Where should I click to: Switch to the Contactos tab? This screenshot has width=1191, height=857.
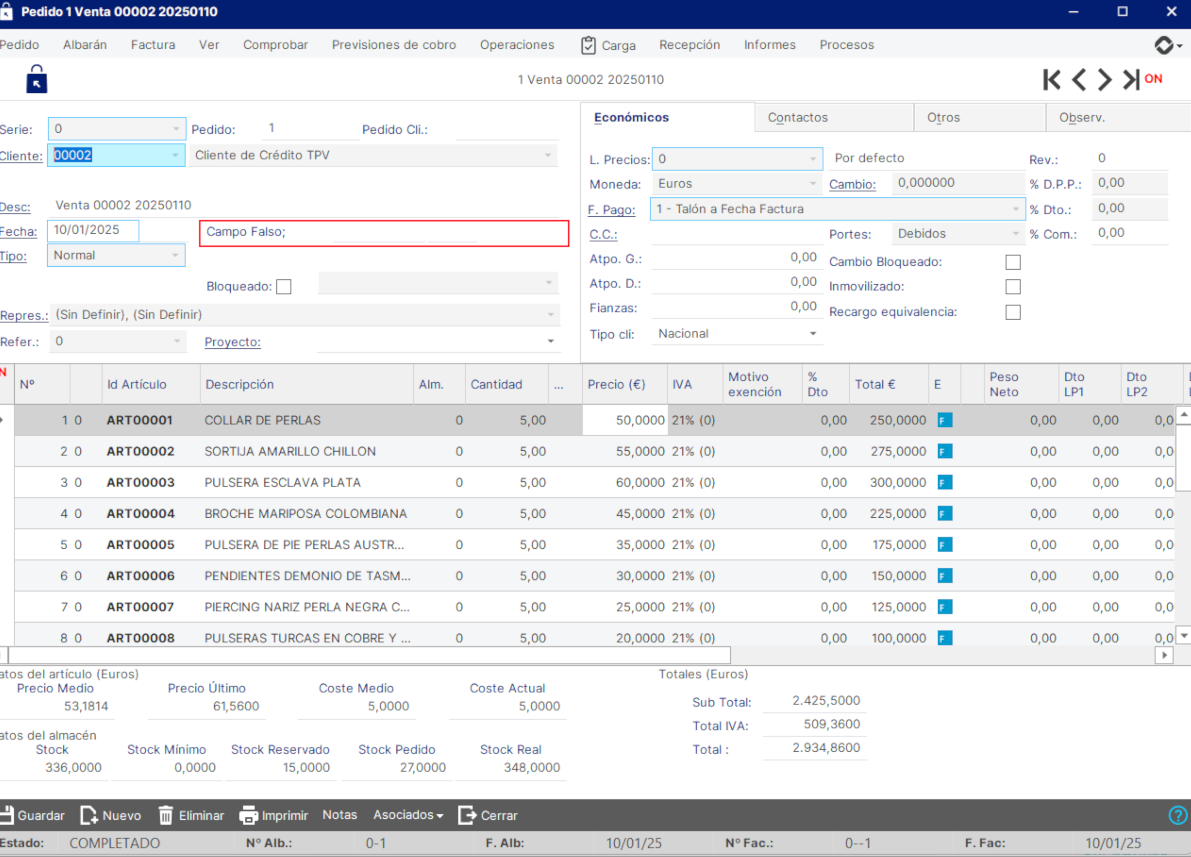click(834, 118)
